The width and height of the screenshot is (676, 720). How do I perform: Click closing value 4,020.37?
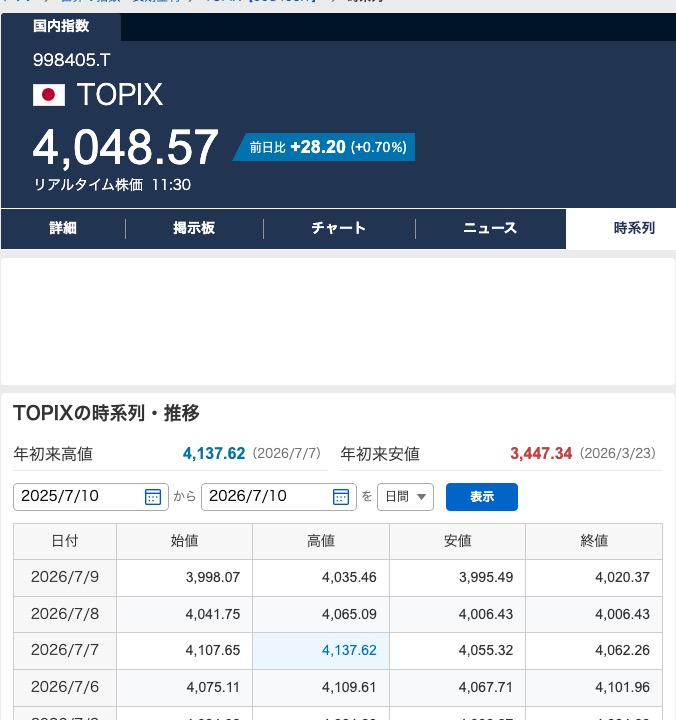tap(622, 578)
